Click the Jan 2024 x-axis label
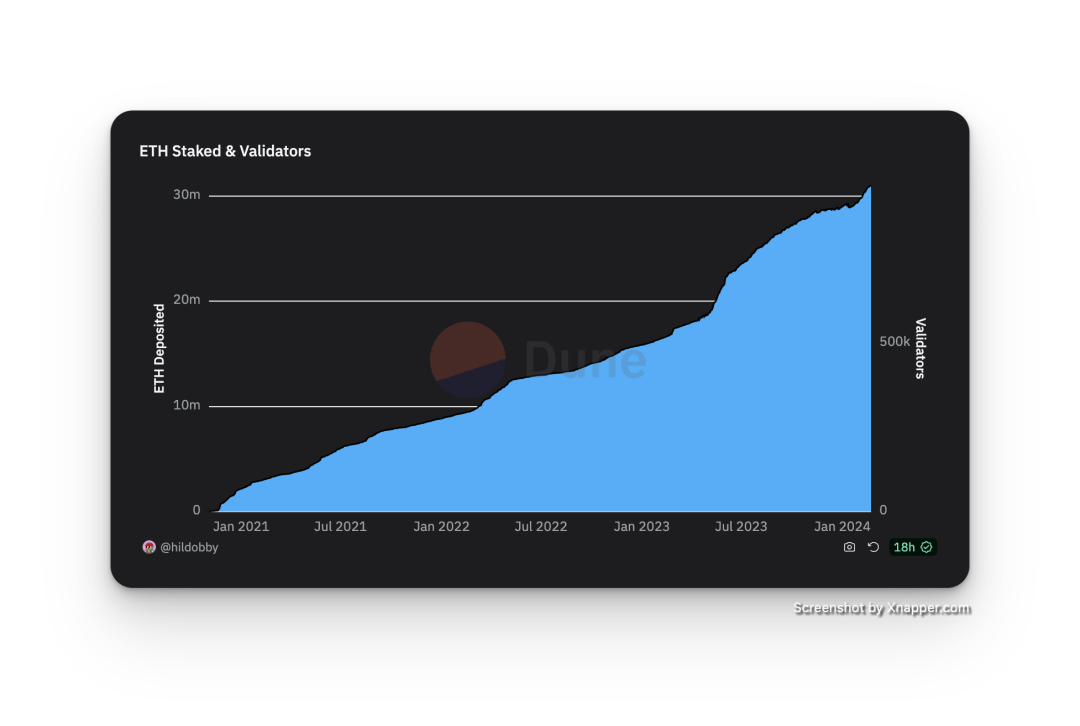The width and height of the screenshot is (1080, 726). point(842,526)
